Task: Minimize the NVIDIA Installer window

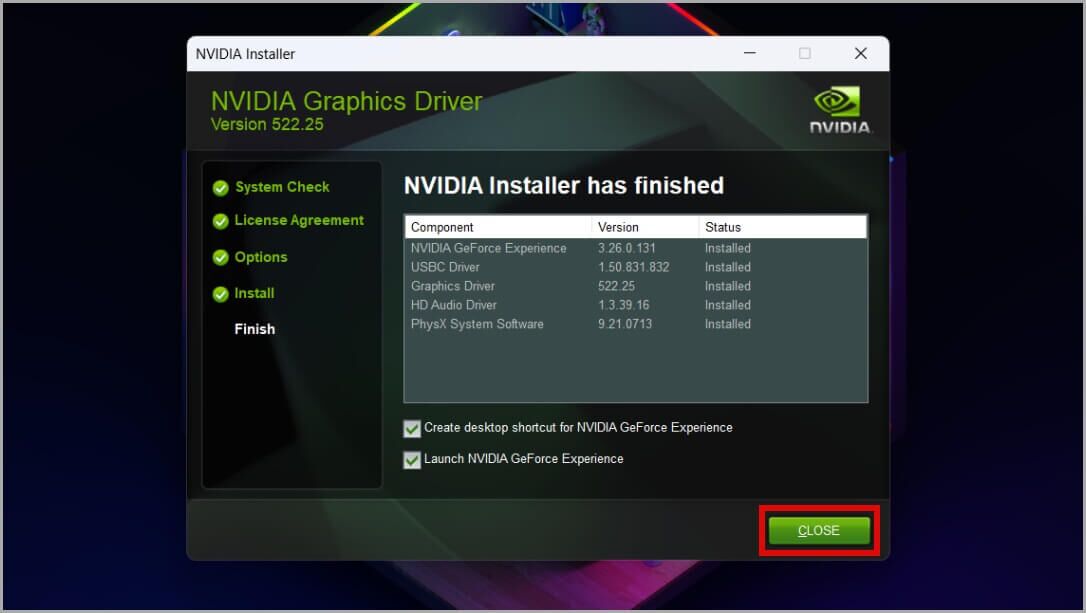Action: [750, 53]
